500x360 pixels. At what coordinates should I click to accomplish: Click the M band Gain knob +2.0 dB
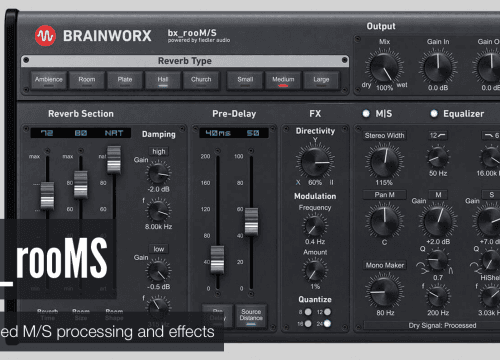[x=438, y=221]
